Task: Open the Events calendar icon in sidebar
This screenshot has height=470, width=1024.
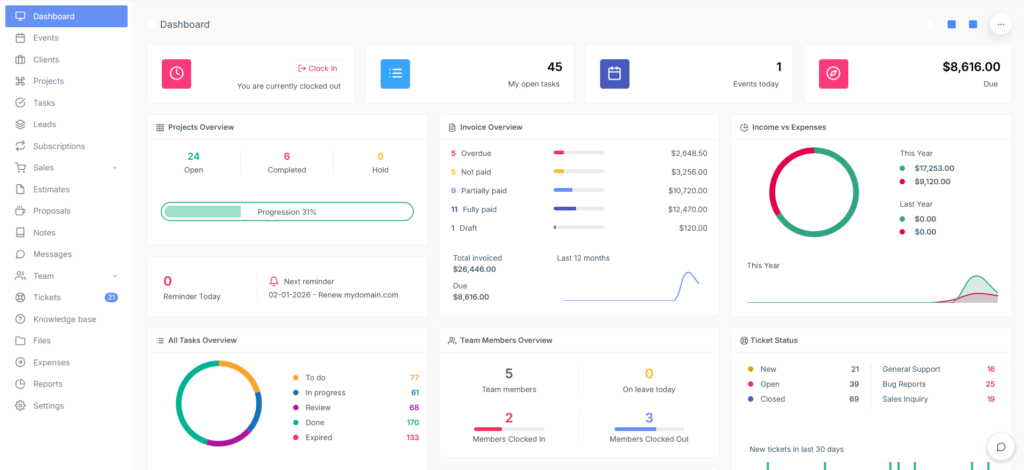Action: point(21,38)
